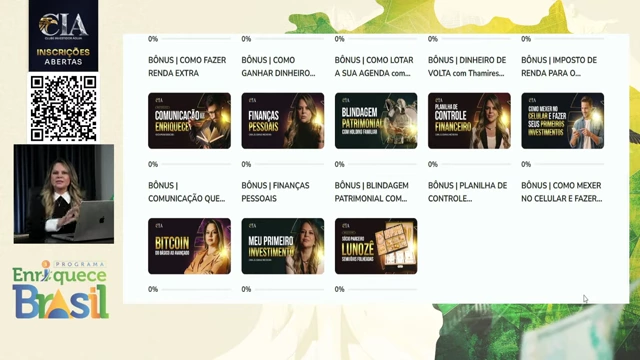Click the QR code image
The image size is (640, 360).
(63, 108)
